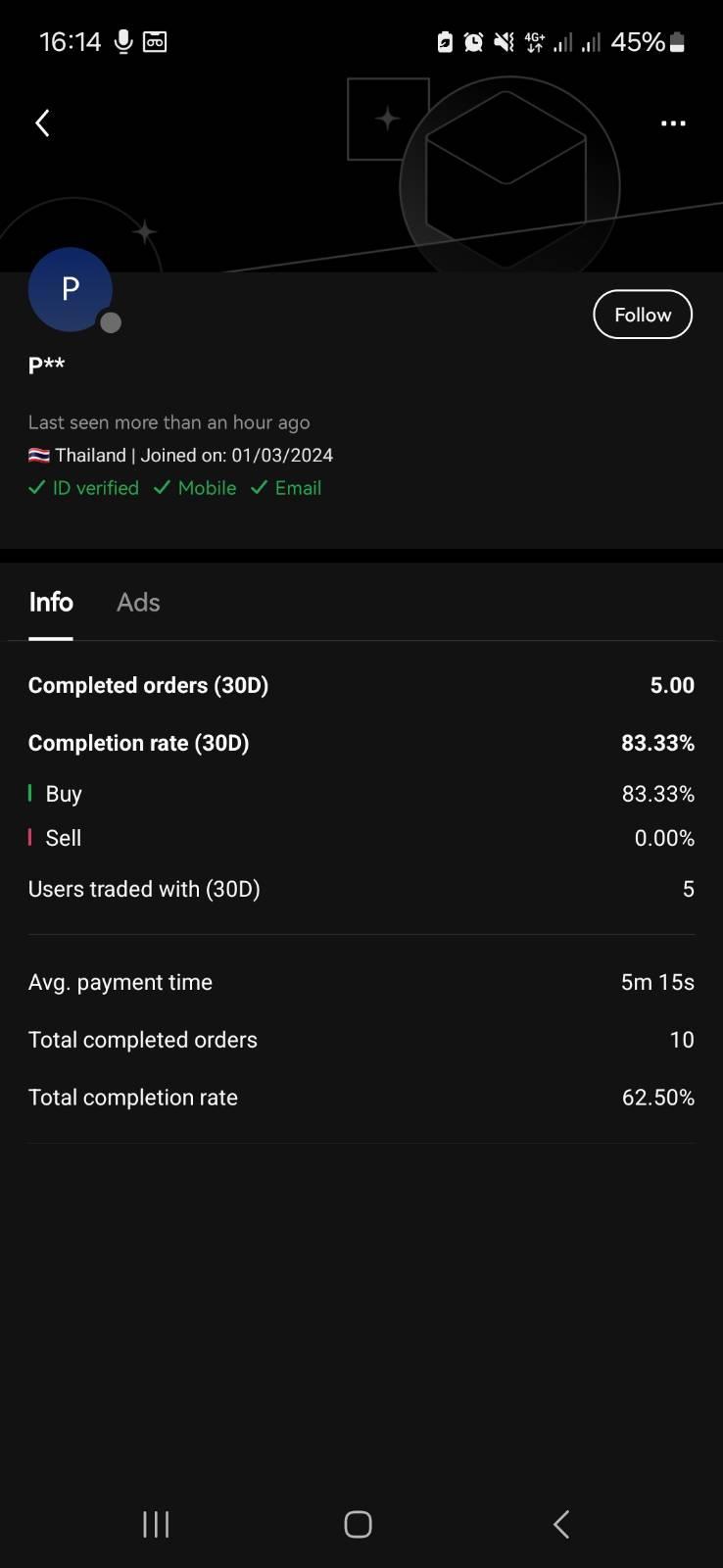Select the Info tab

(51, 602)
